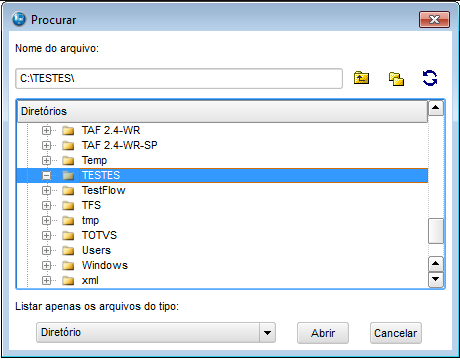
Task: Click Temp folder icon
Action: [68, 160]
